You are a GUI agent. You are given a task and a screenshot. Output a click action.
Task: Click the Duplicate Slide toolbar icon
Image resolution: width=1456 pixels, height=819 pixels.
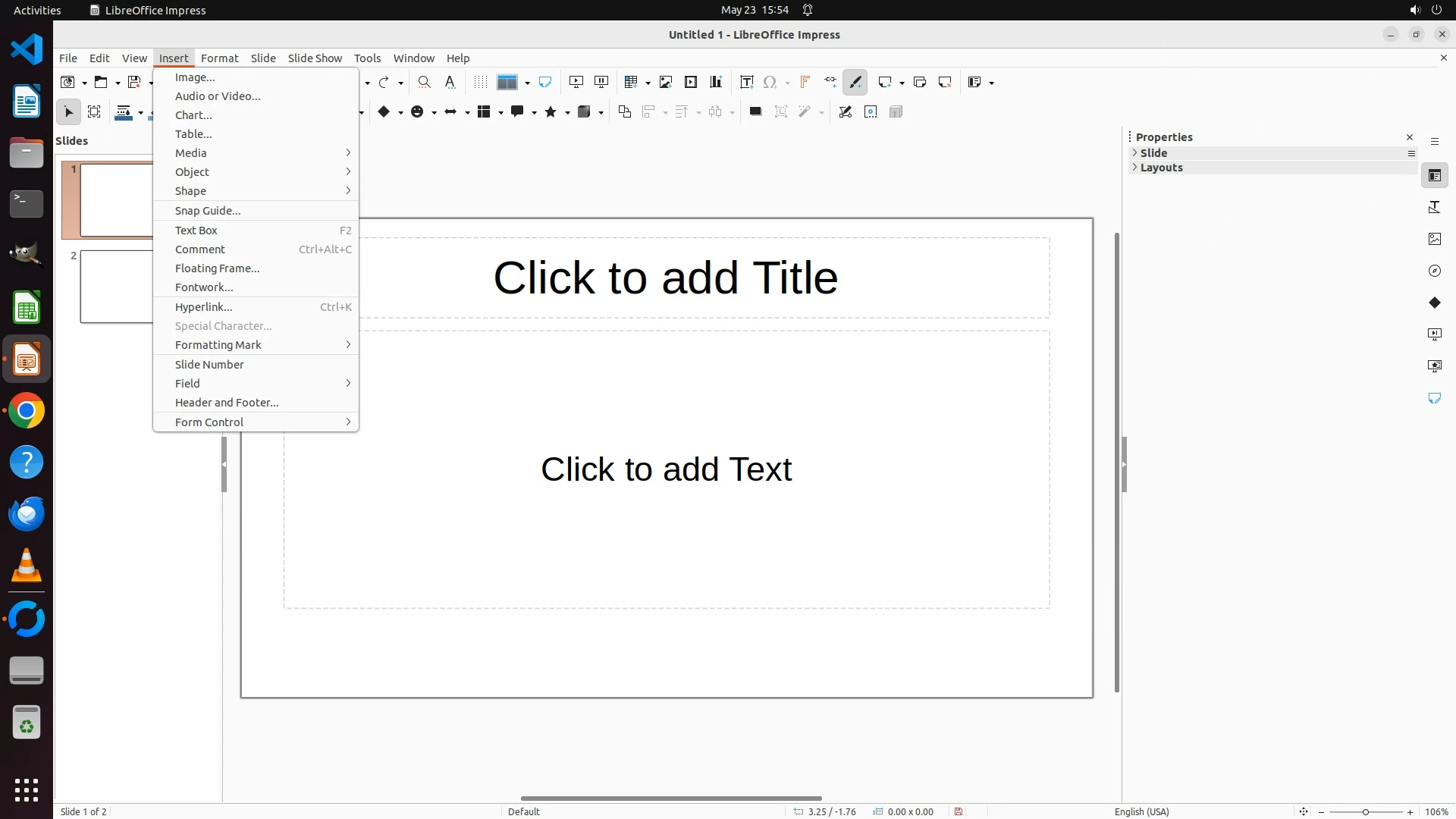pyautogui.click(x=920, y=82)
